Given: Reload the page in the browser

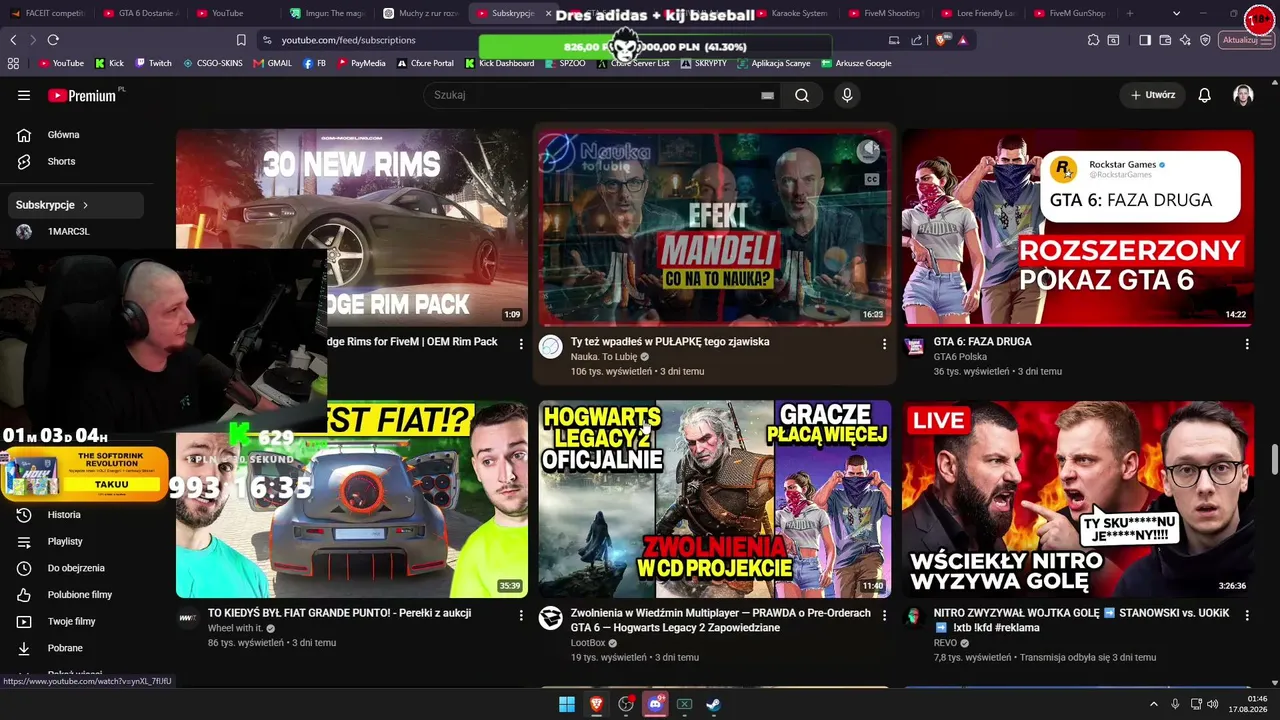Looking at the screenshot, I should coord(53,40).
